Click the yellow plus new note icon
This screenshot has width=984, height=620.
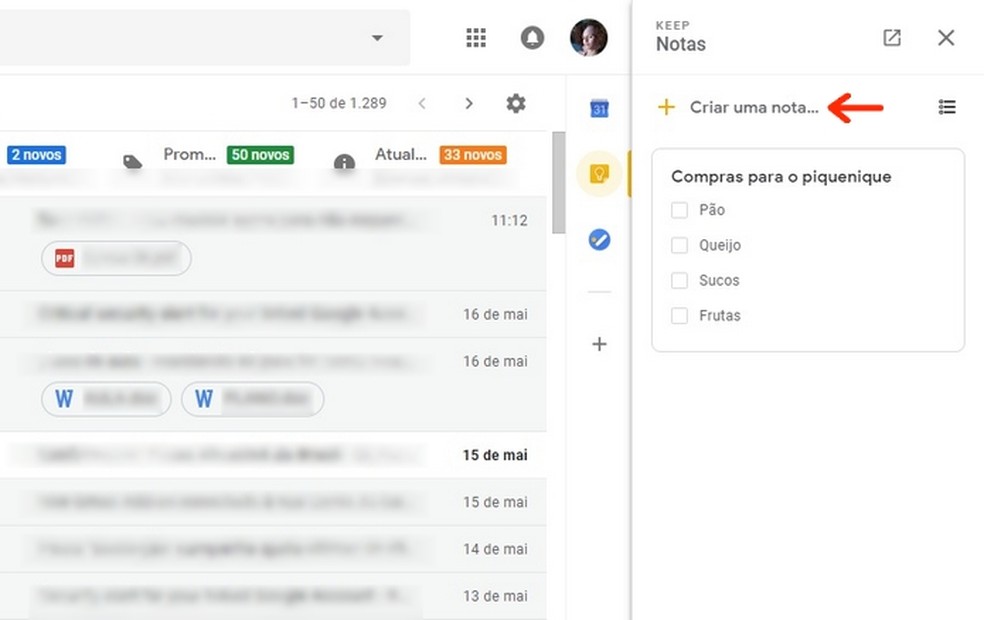pos(666,107)
